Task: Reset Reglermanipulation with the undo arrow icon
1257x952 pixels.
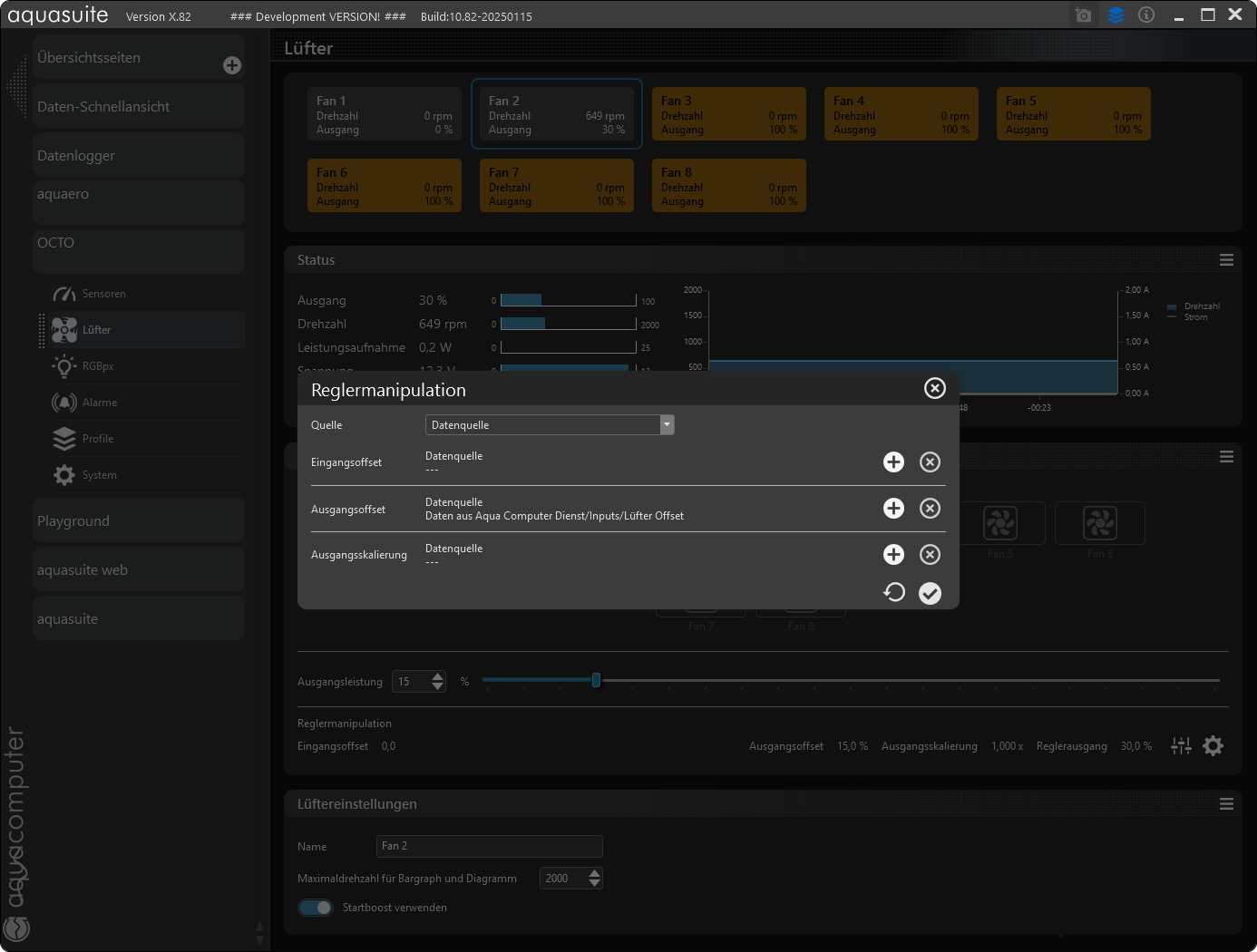Action: pyautogui.click(x=893, y=593)
